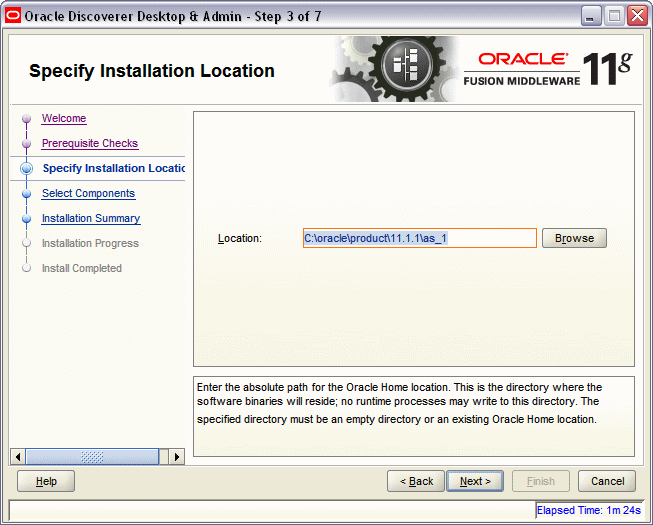Open the Welcome step link

pos(64,118)
